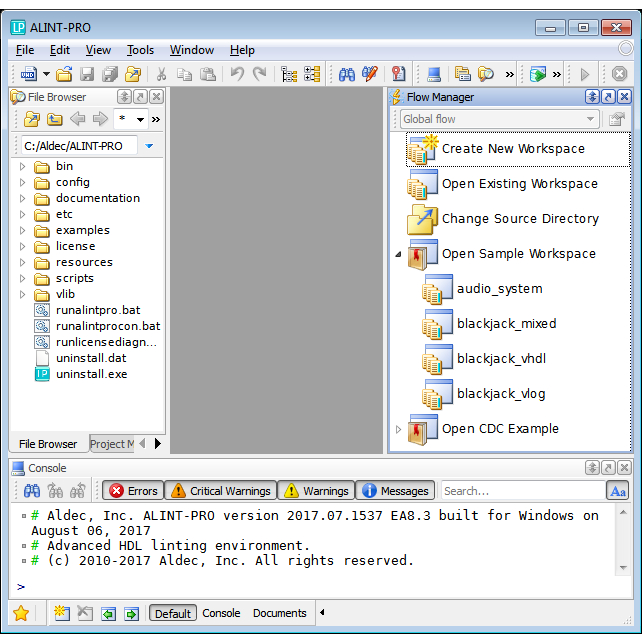Click the Console Search field
The height and width of the screenshot is (642, 642).
point(523,491)
